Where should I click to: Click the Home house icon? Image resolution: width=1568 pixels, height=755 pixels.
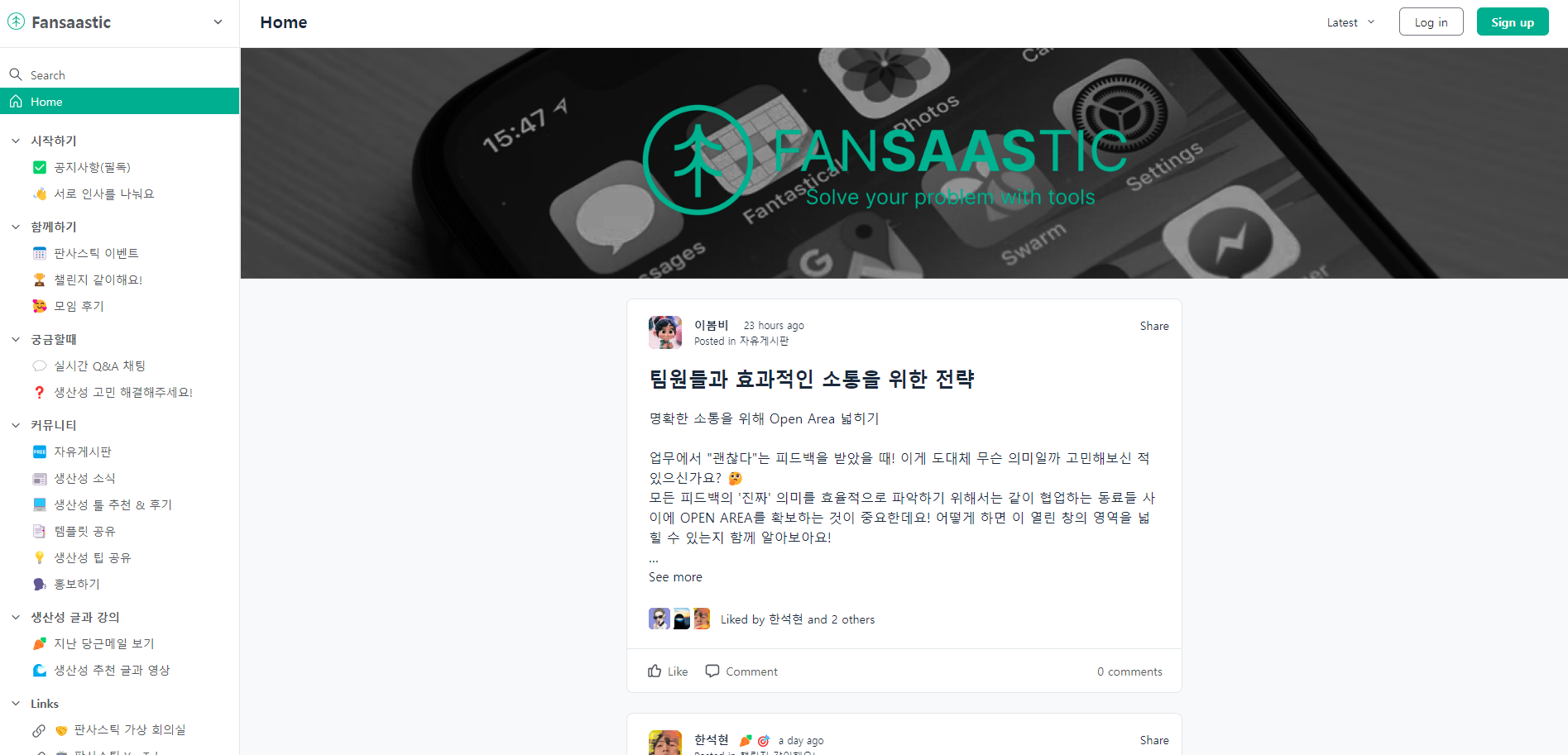pyautogui.click(x=16, y=101)
